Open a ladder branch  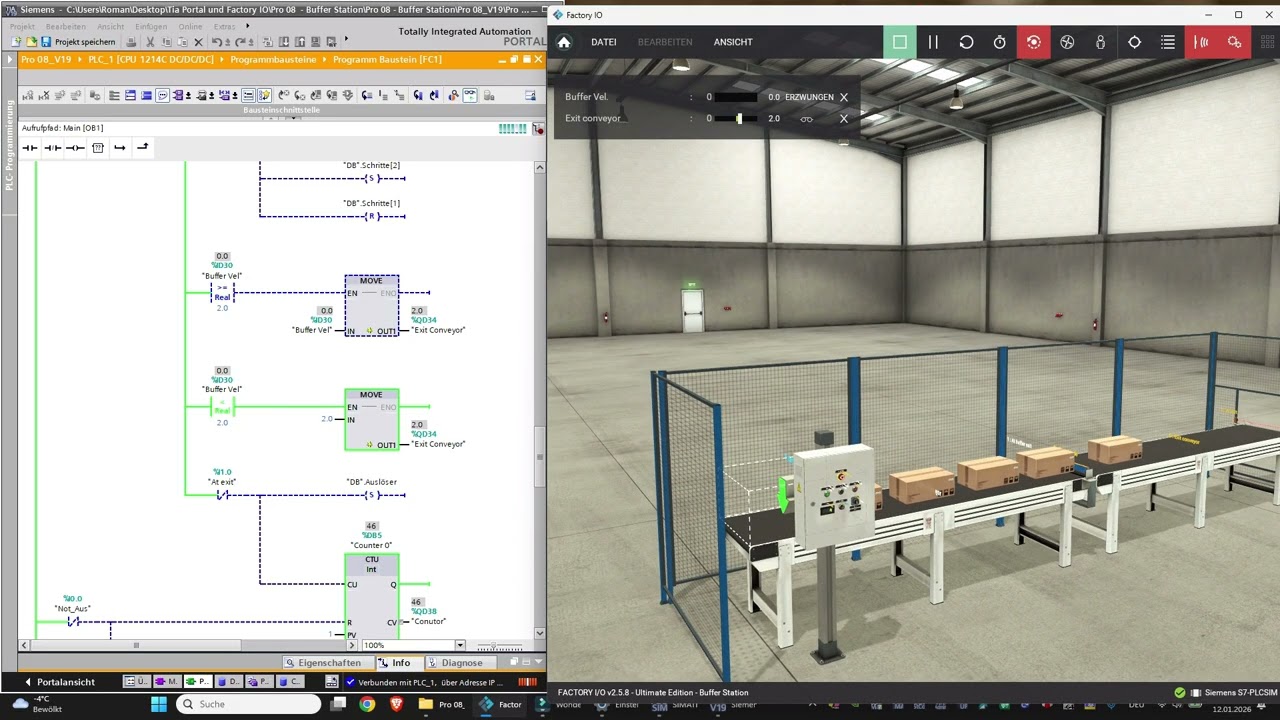tap(120, 148)
